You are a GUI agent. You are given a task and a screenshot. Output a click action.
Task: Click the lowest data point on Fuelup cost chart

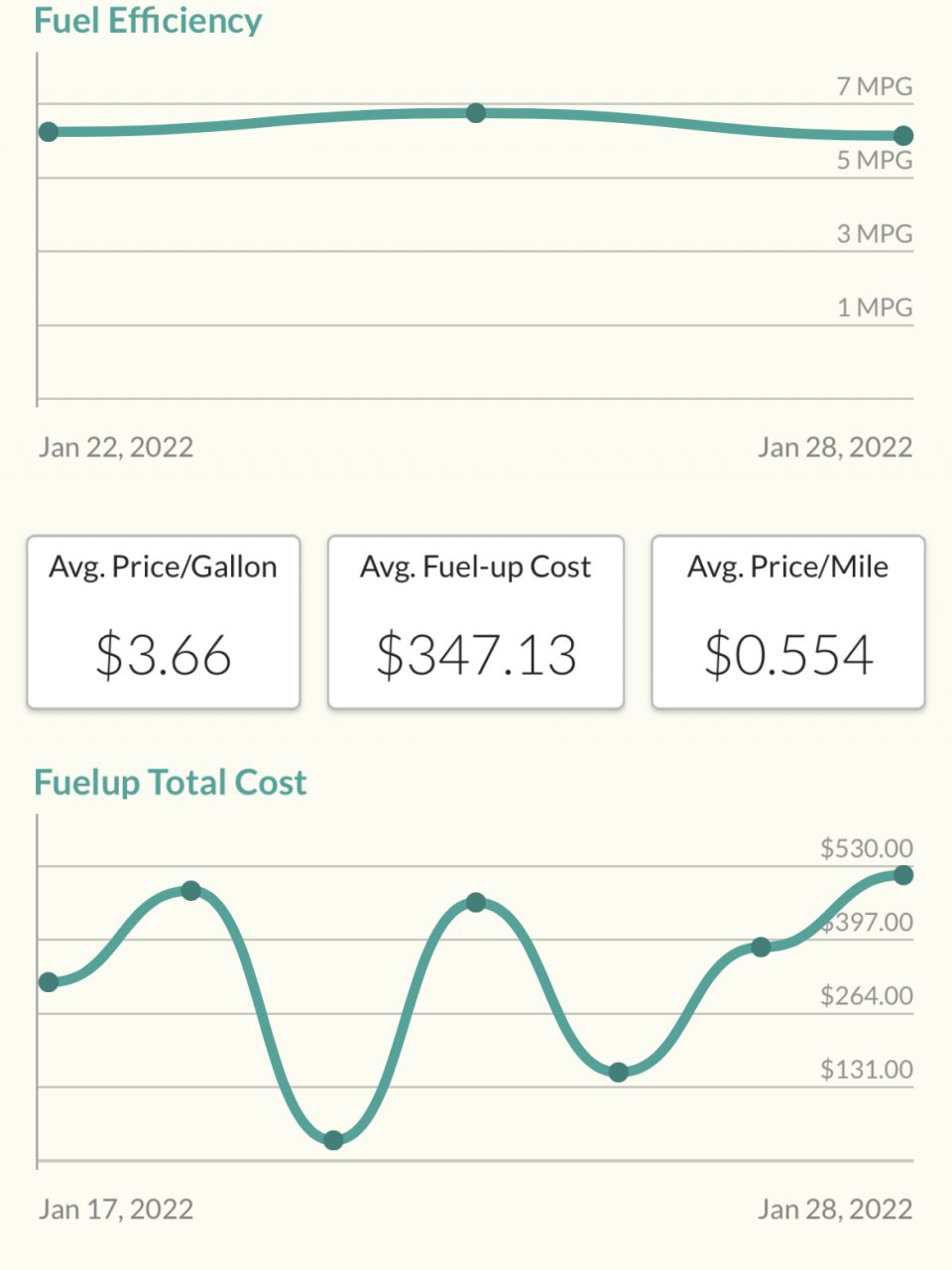(x=333, y=1140)
